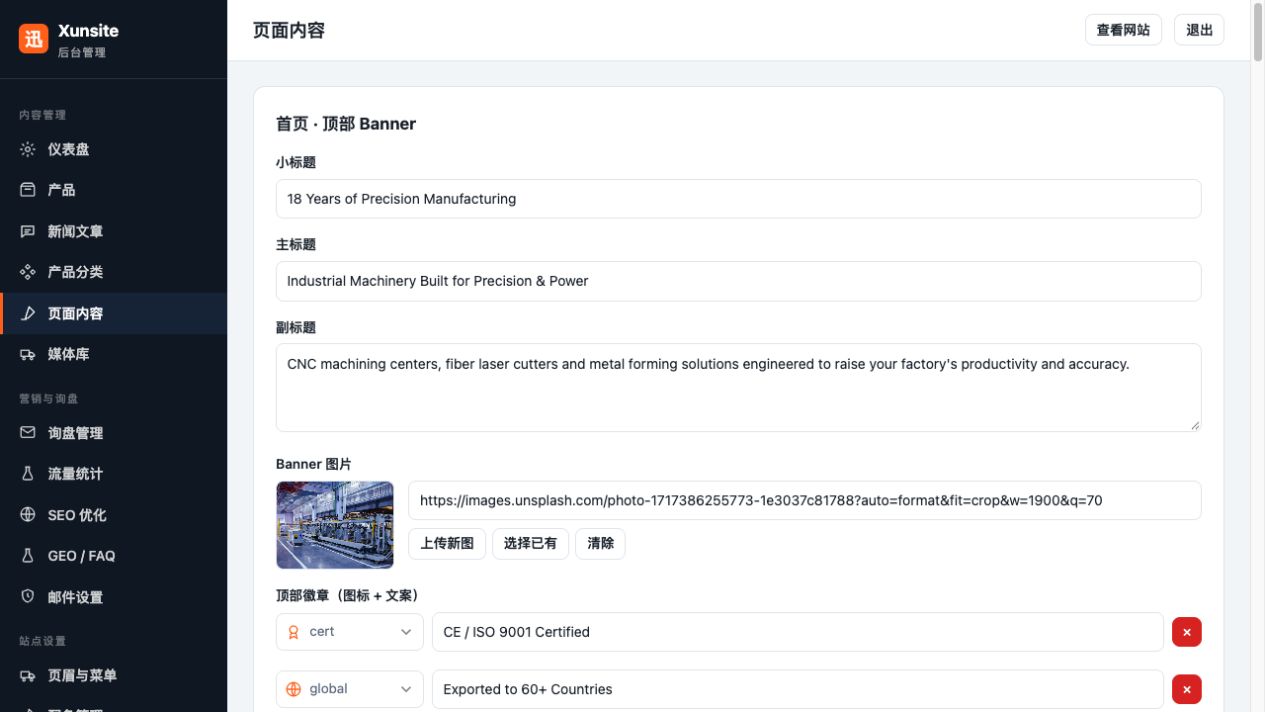This screenshot has height=712, width=1265.
Task: Click the Xunsite logo icon
Action: (33, 38)
